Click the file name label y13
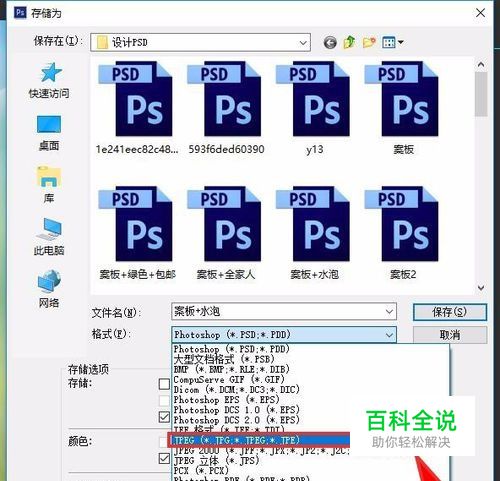This screenshot has height=481, width=500. [x=315, y=149]
